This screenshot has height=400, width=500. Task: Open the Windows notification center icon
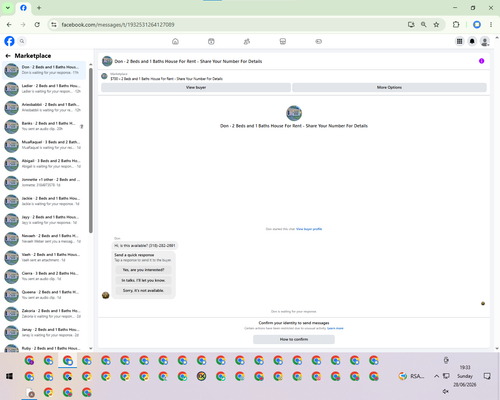pos(487,376)
